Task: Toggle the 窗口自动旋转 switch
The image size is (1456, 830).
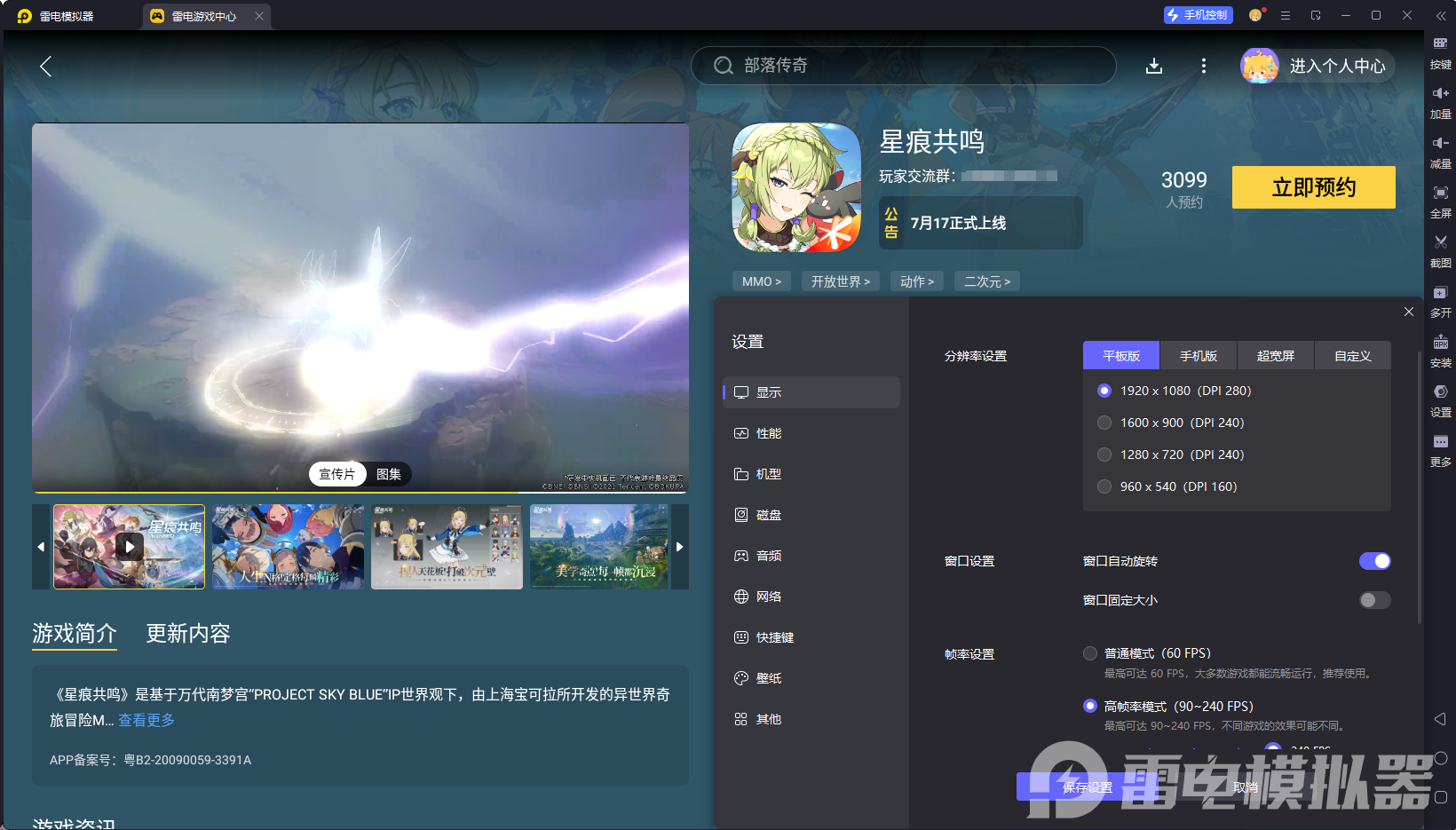Action: click(x=1375, y=561)
